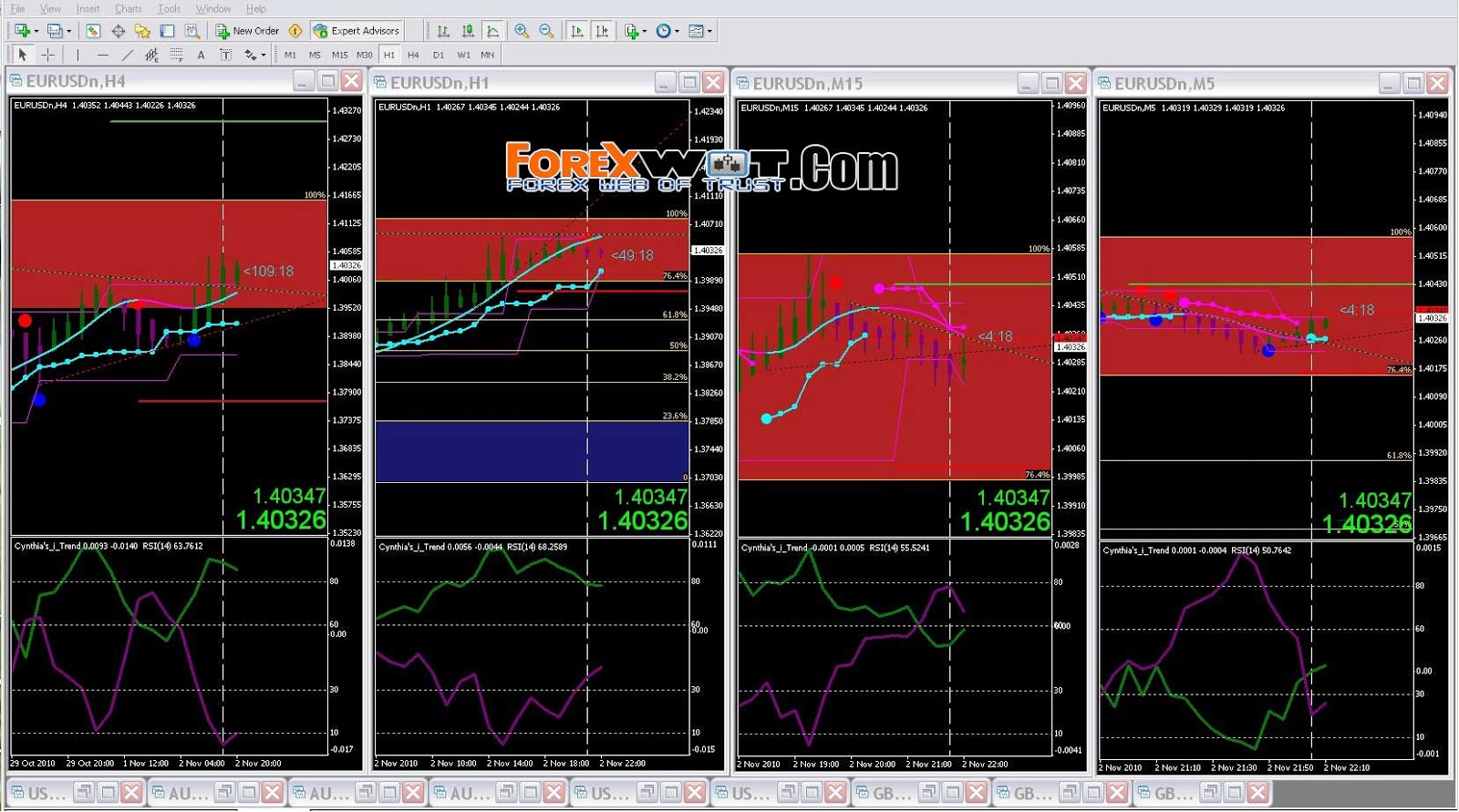Click the '<109:18' countdown in H4 chart

point(268,271)
